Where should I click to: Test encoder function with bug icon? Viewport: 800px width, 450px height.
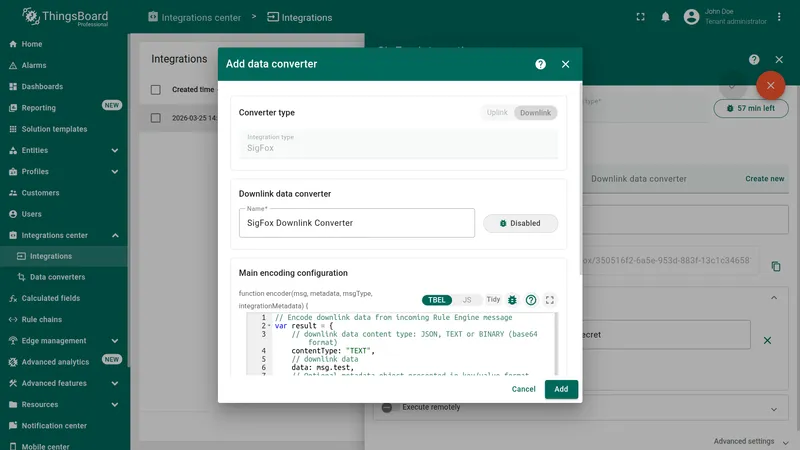pyautogui.click(x=512, y=300)
